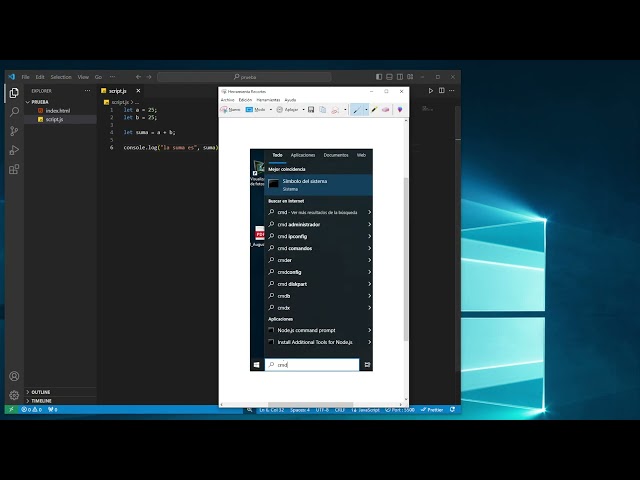The width and height of the screenshot is (640, 480).
Task: Click the script.js breadcrumb in the editor
Action: point(120,102)
